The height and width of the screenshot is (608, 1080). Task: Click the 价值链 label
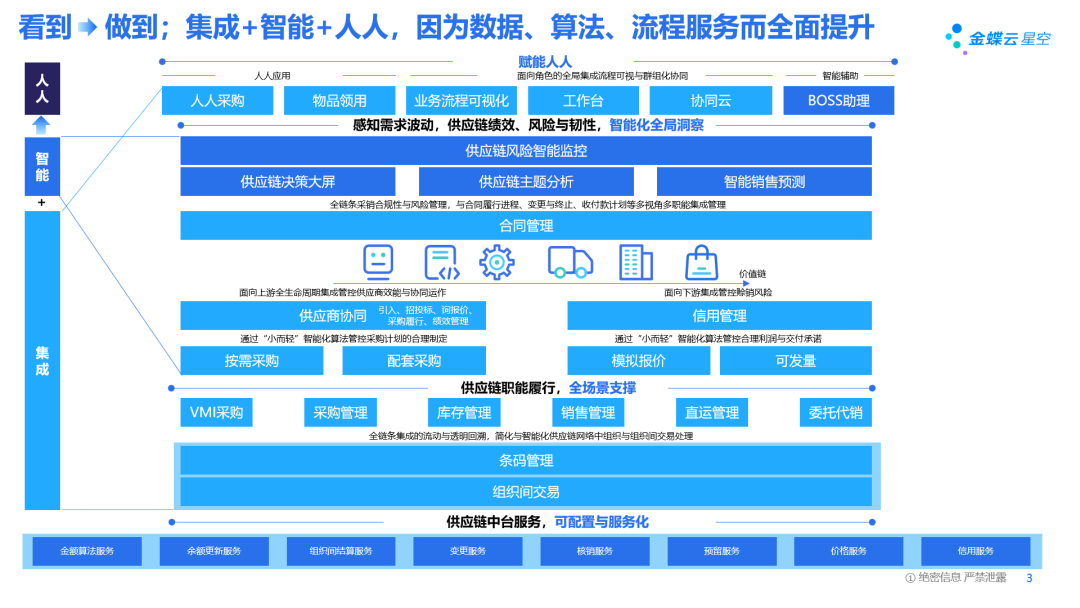click(753, 274)
